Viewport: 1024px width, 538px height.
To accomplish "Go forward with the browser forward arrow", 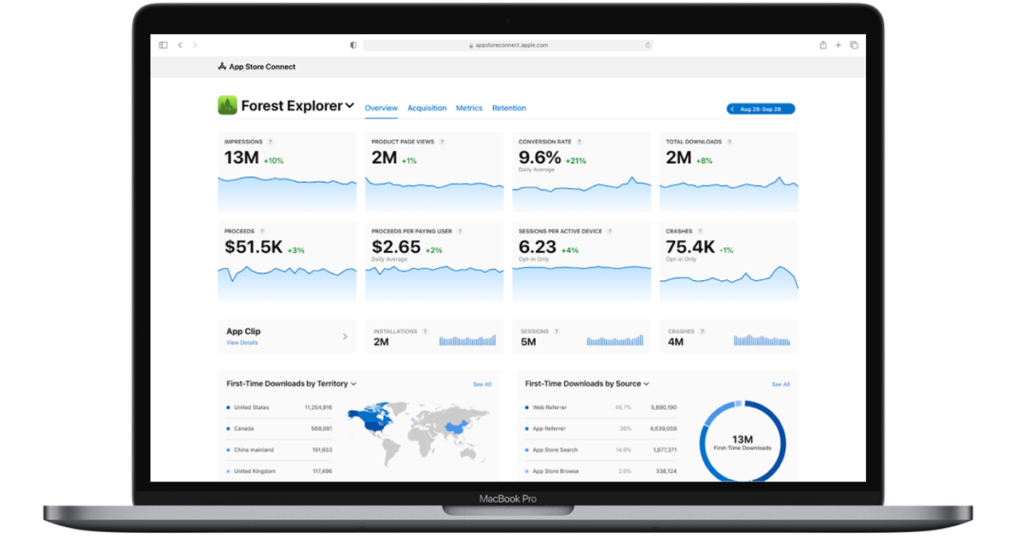I will point(195,45).
